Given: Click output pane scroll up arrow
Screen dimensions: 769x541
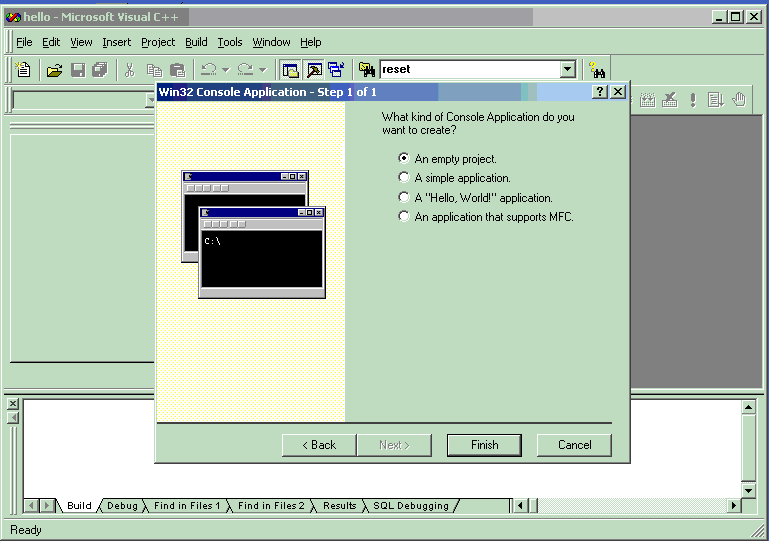Looking at the screenshot, I should tap(748, 407).
